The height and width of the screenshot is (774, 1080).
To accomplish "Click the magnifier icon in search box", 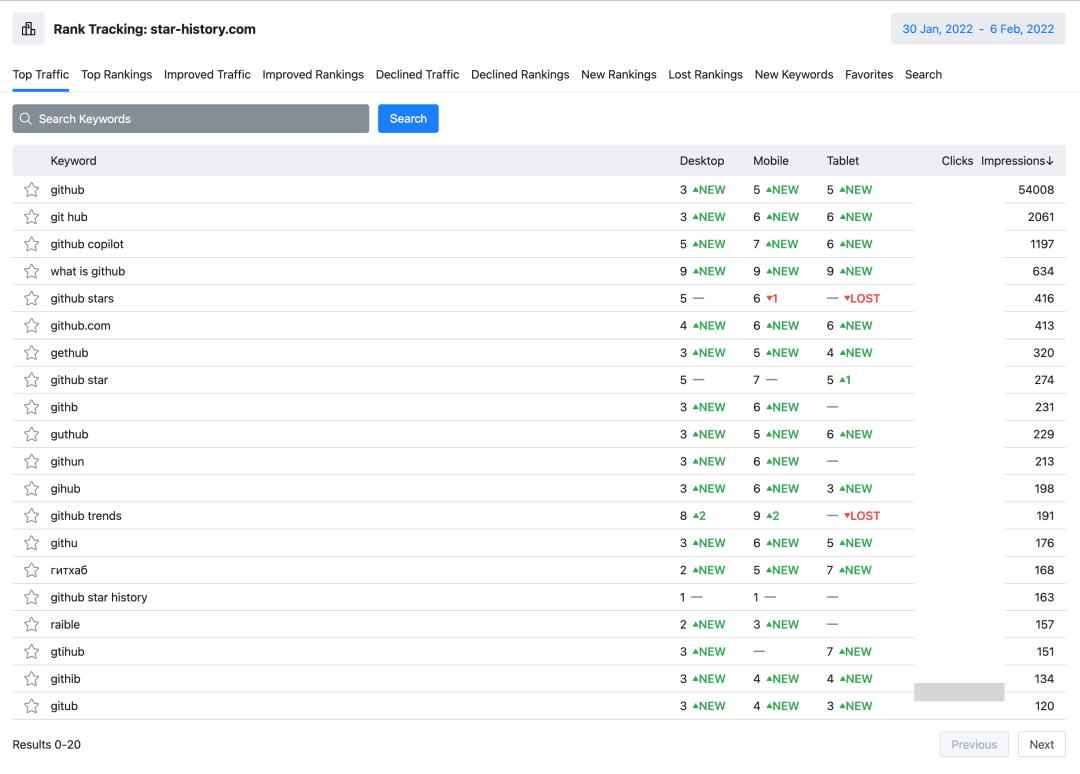I will [x=25, y=118].
